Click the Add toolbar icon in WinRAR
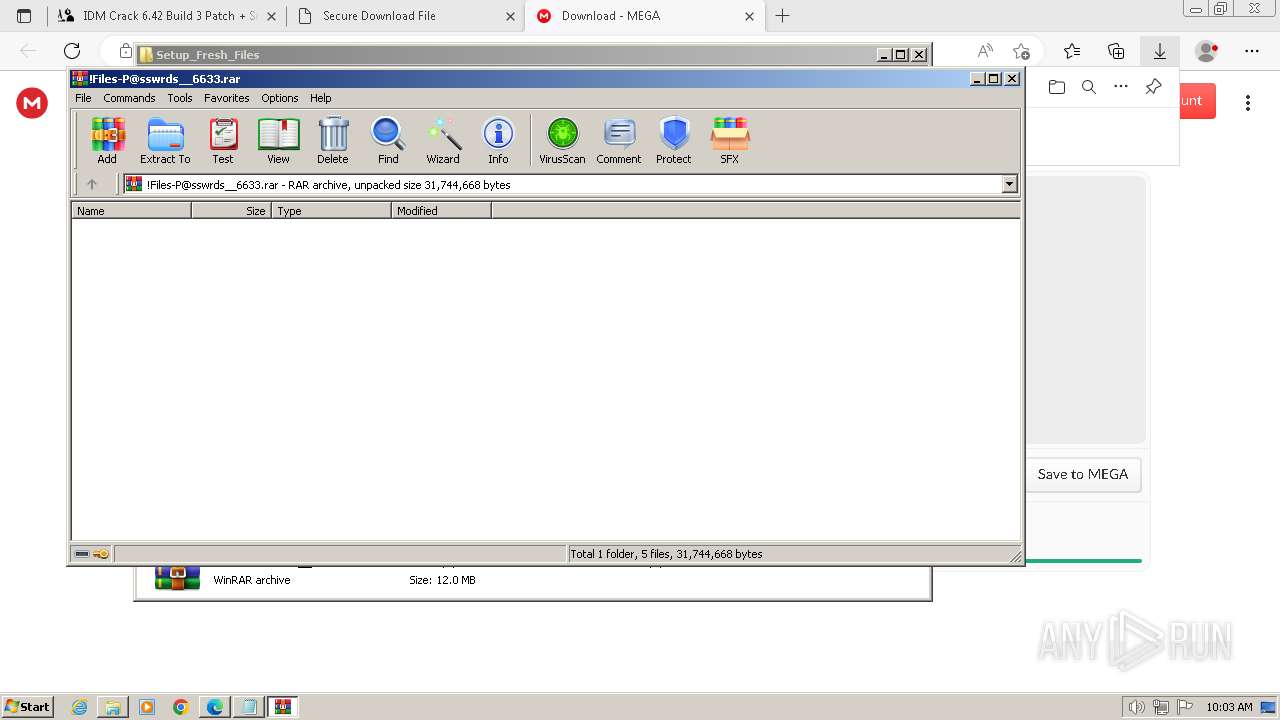The width and height of the screenshot is (1280, 720). 107,140
